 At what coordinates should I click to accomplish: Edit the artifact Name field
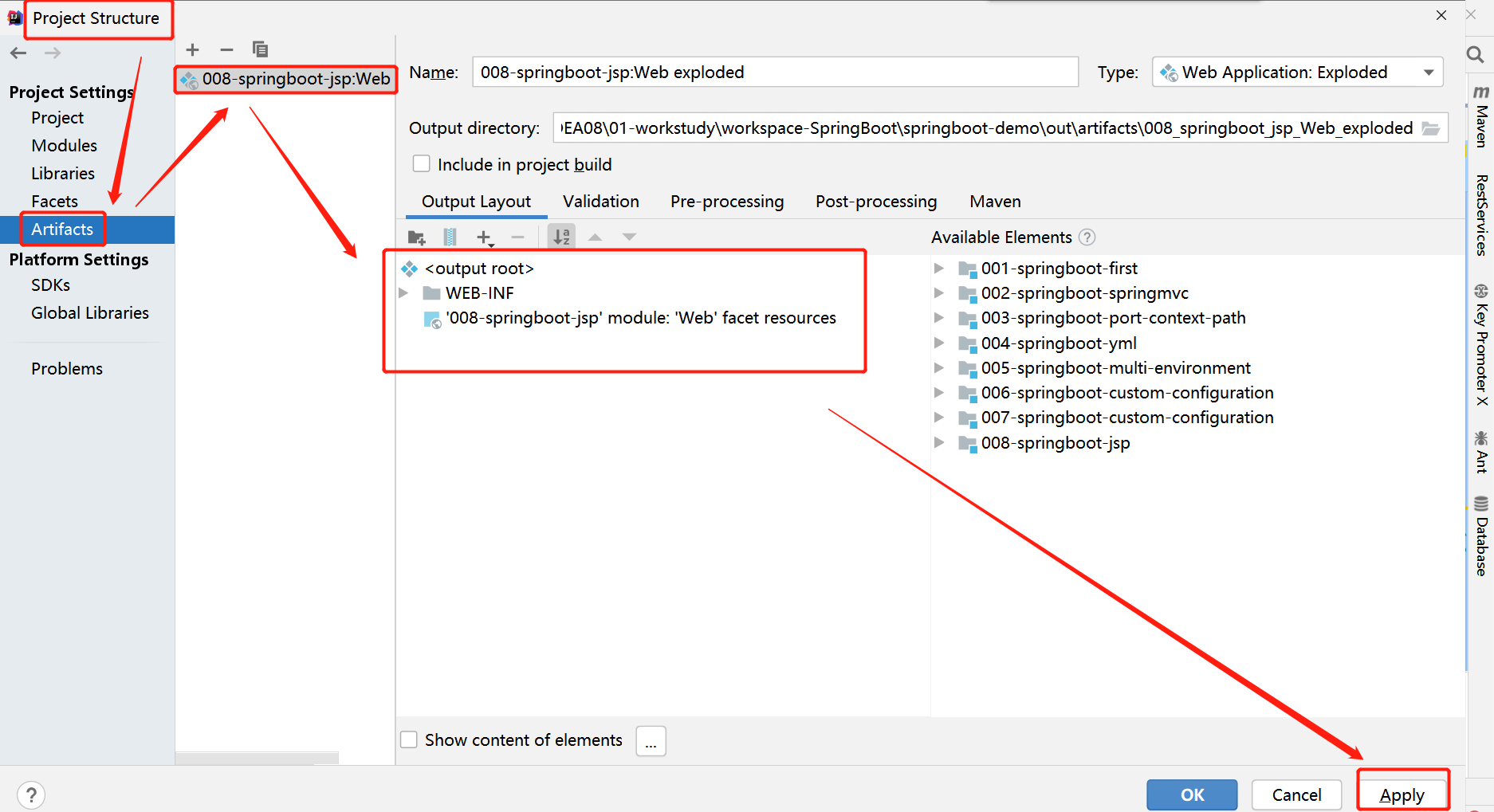[775, 73]
